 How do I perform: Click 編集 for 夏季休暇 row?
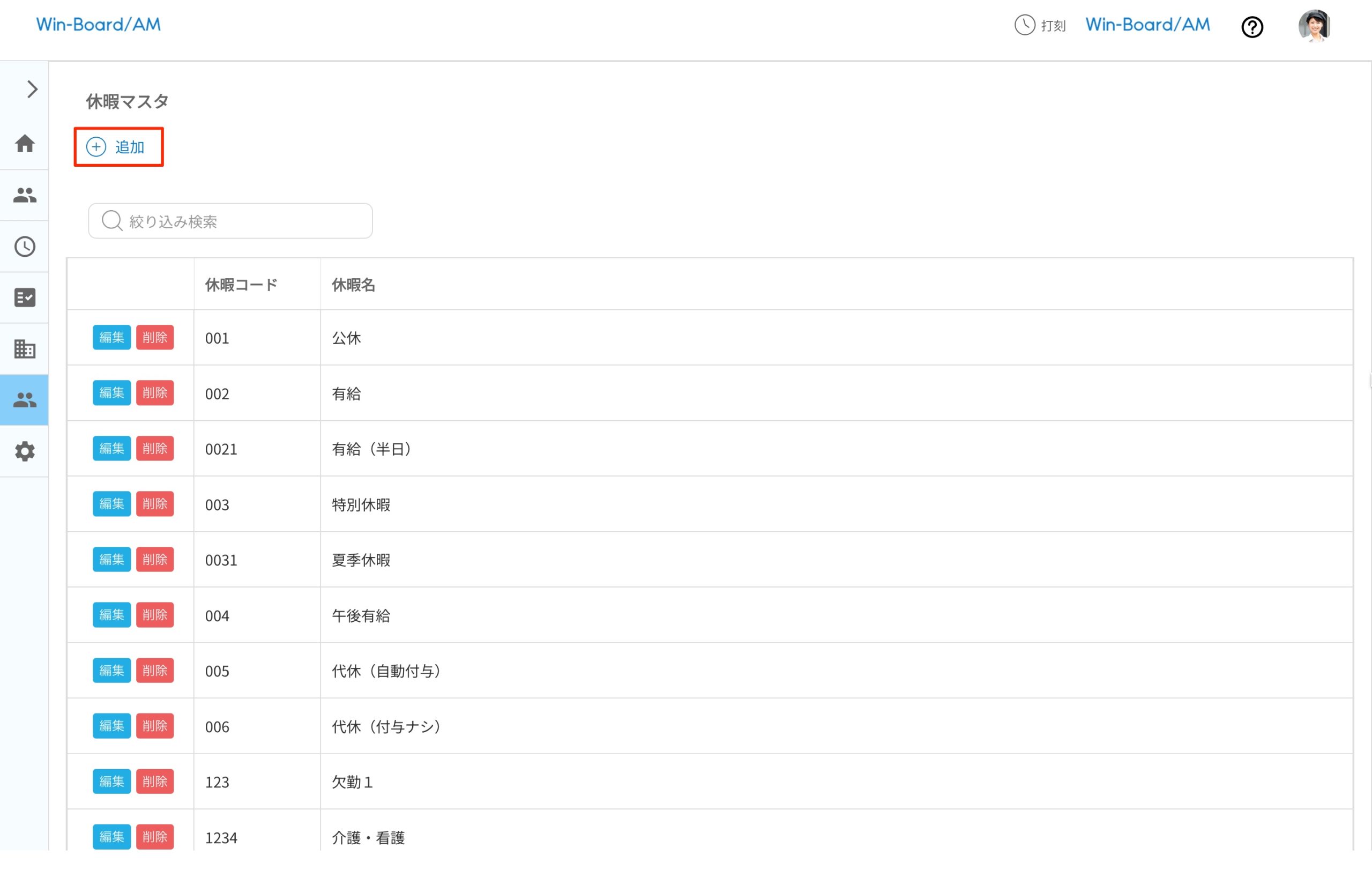coord(111,560)
